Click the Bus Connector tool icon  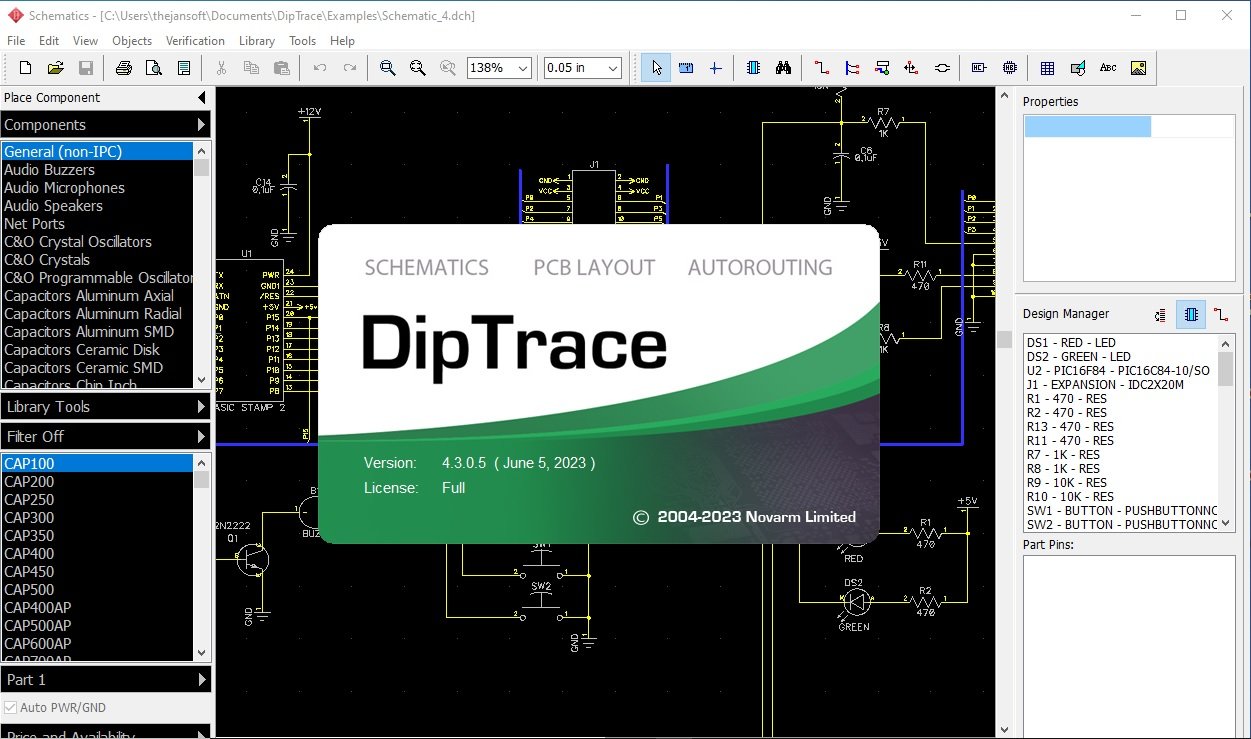click(x=882, y=68)
